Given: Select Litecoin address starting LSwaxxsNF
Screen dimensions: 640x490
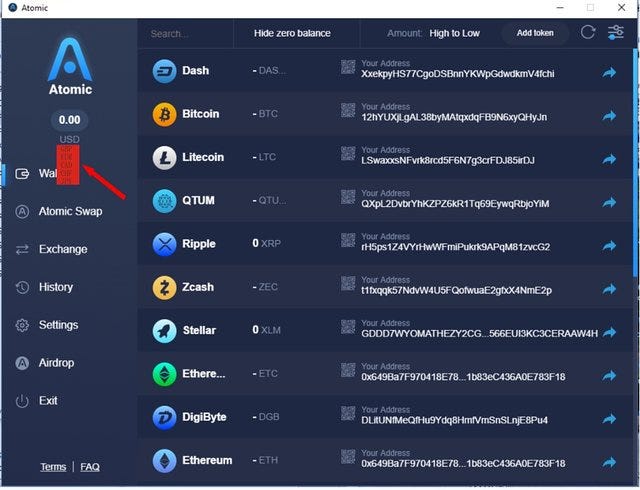Looking at the screenshot, I should click(448, 160).
